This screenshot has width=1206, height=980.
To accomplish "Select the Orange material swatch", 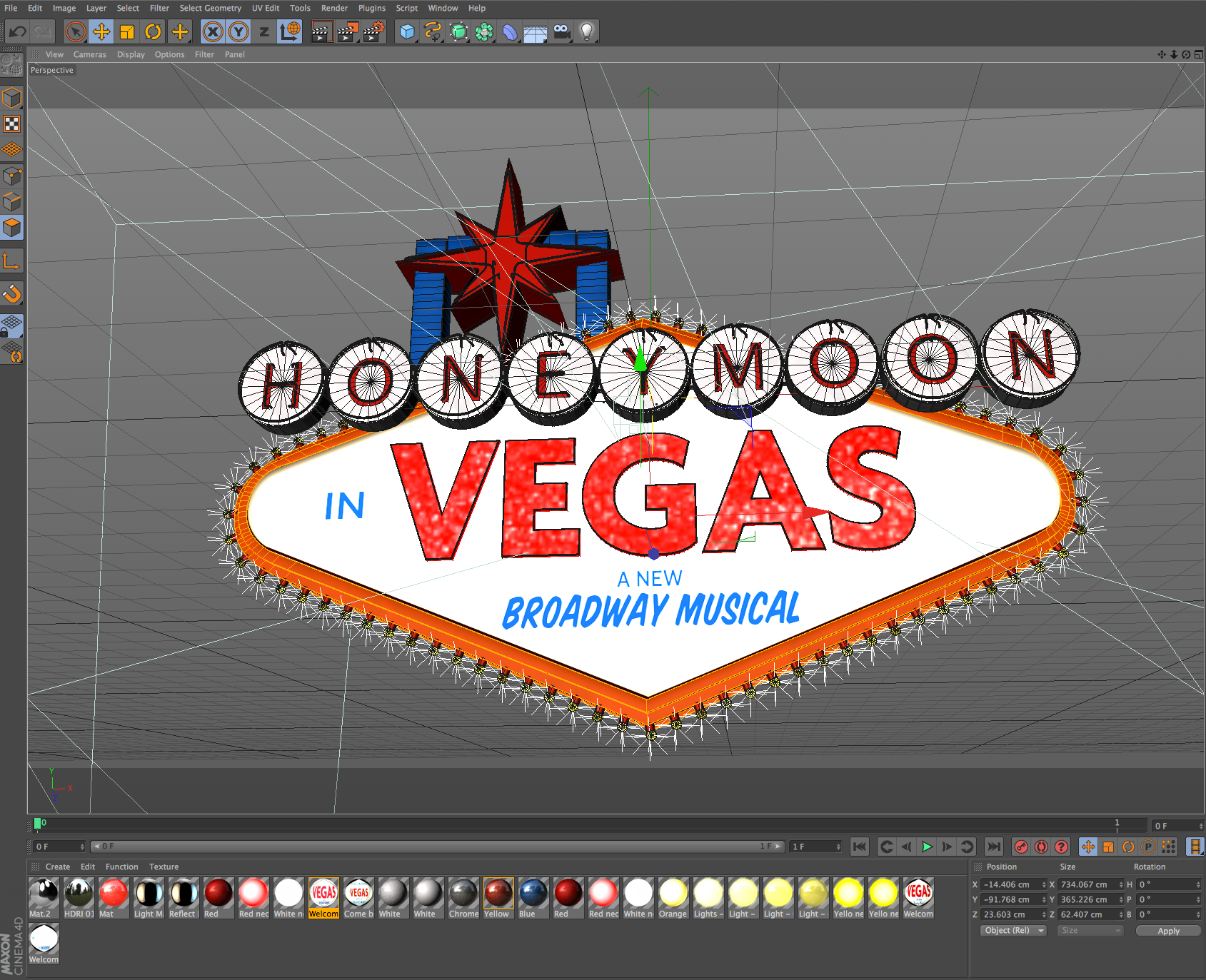I will [673, 898].
